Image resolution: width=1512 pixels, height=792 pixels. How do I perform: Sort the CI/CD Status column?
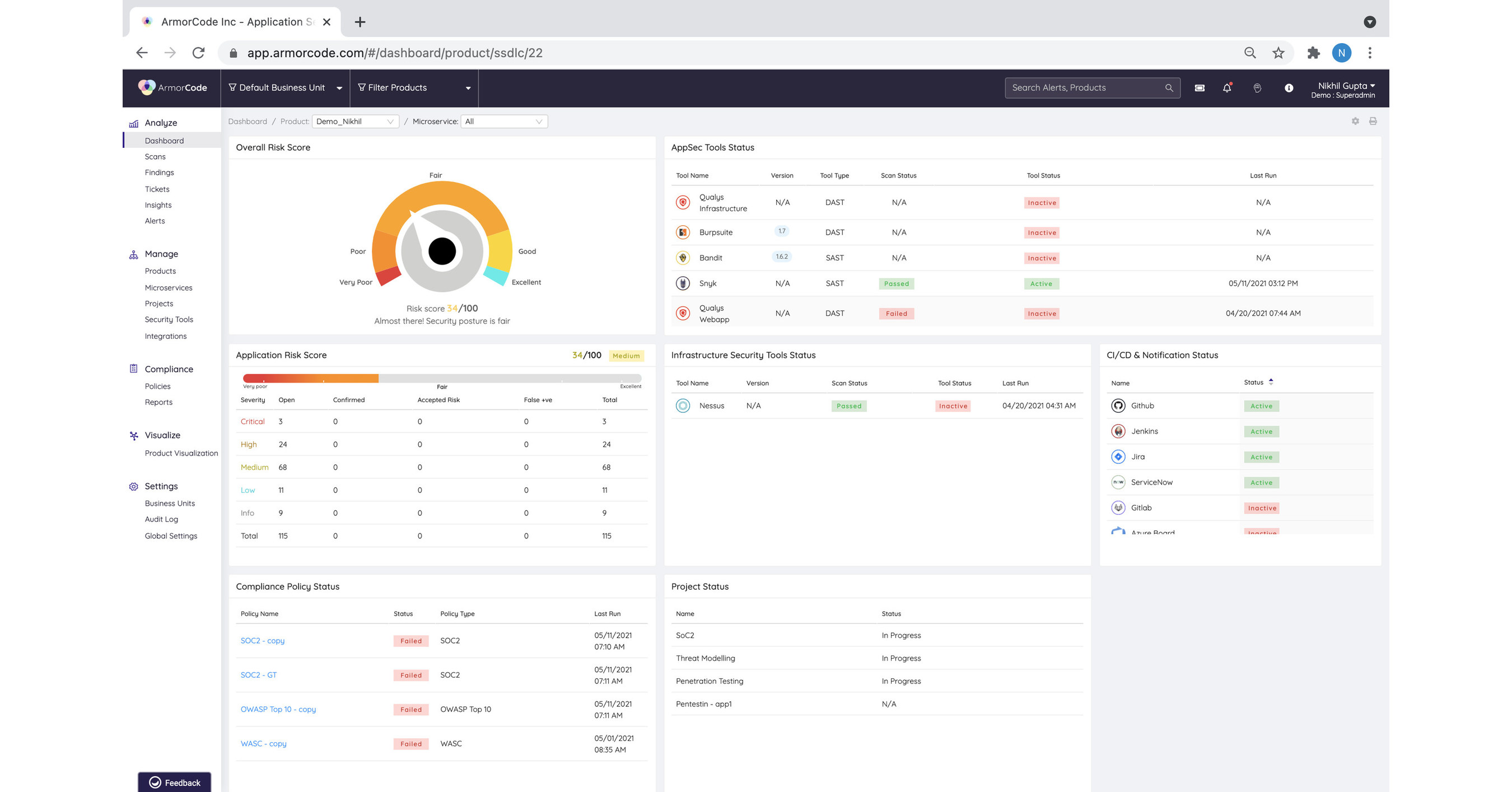tap(1271, 381)
